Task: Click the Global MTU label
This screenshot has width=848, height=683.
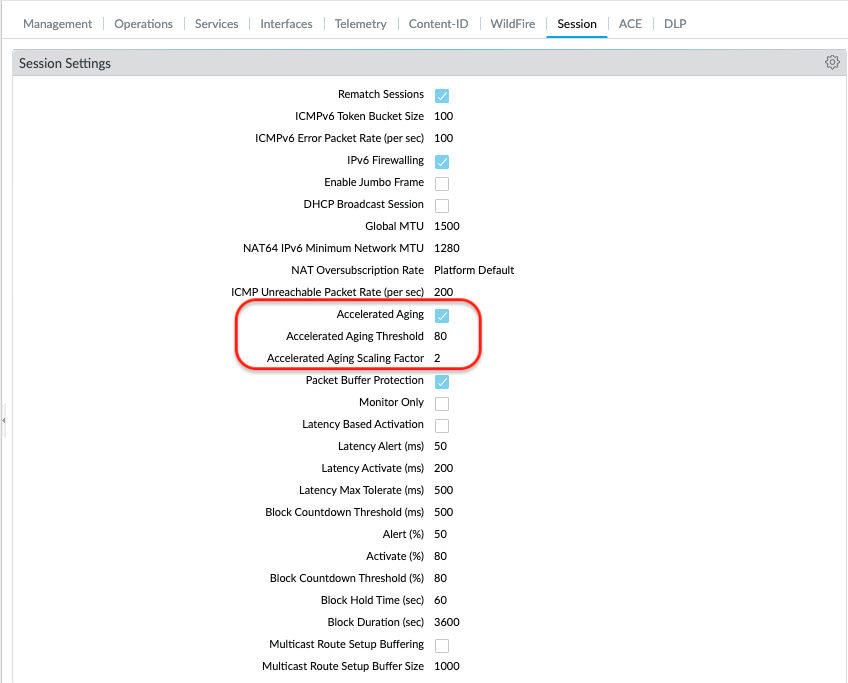Action: pos(394,226)
